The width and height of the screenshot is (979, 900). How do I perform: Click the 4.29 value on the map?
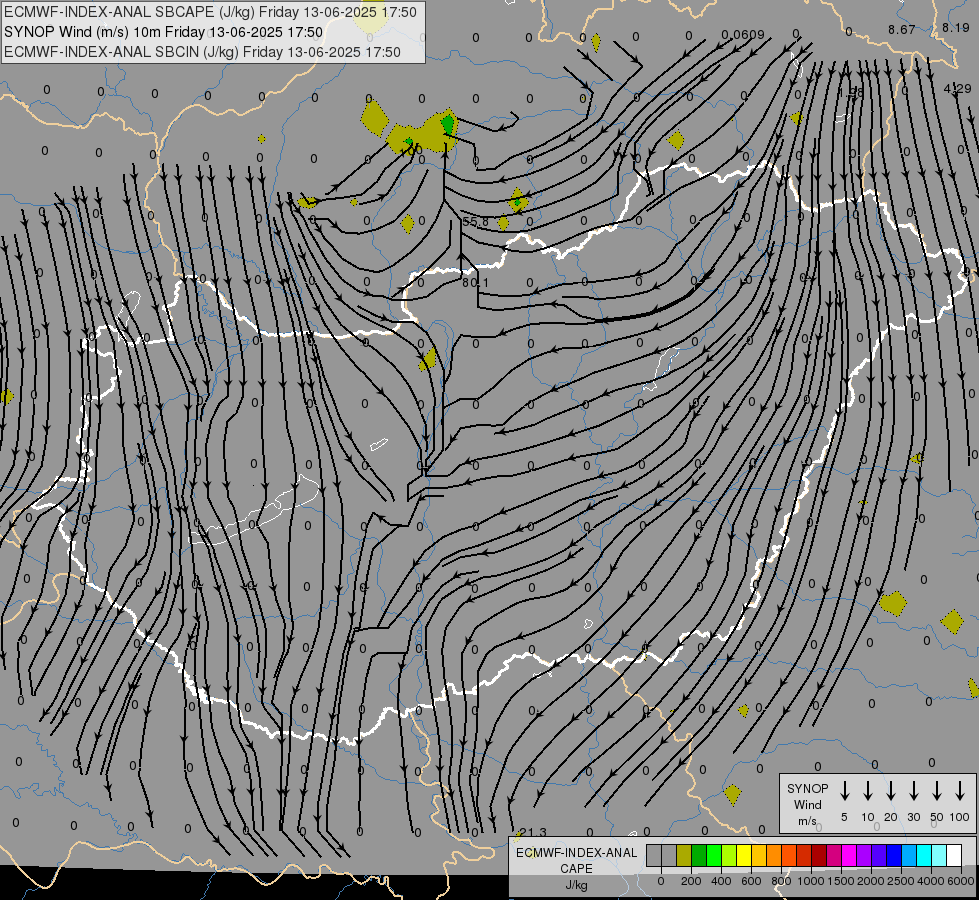click(957, 89)
